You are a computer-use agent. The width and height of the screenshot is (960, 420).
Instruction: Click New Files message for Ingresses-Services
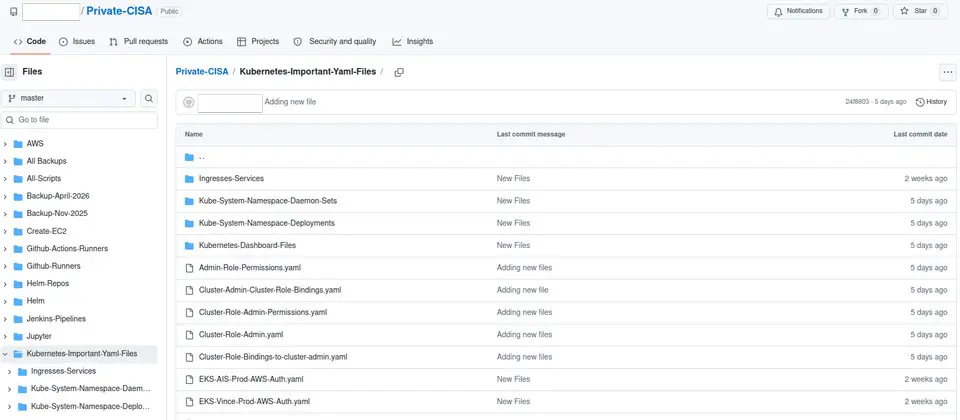point(513,179)
